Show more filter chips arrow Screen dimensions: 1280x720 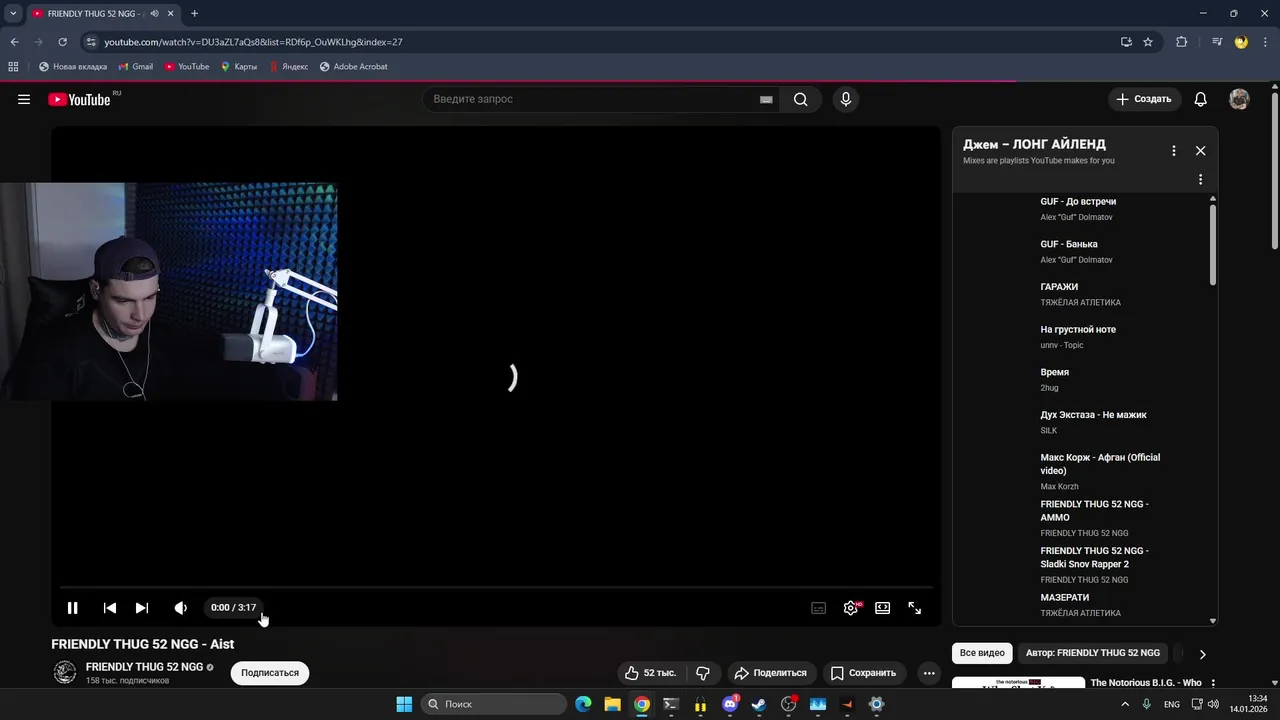pyautogui.click(x=1202, y=654)
